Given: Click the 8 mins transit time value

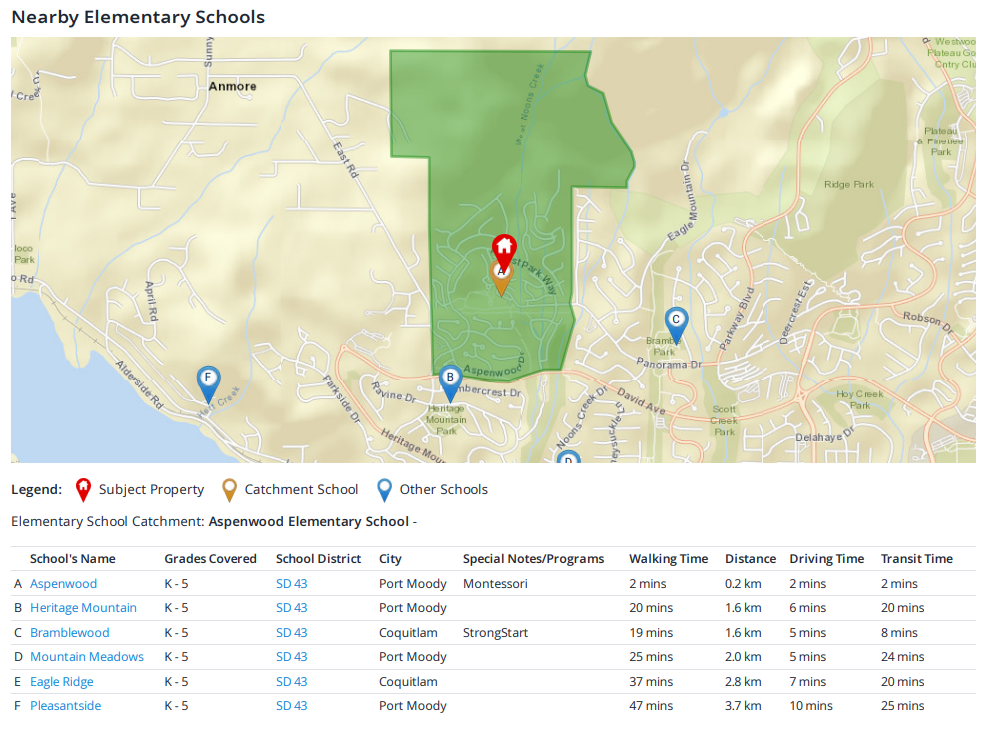Looking at the screenshot, I should [899, 633].
